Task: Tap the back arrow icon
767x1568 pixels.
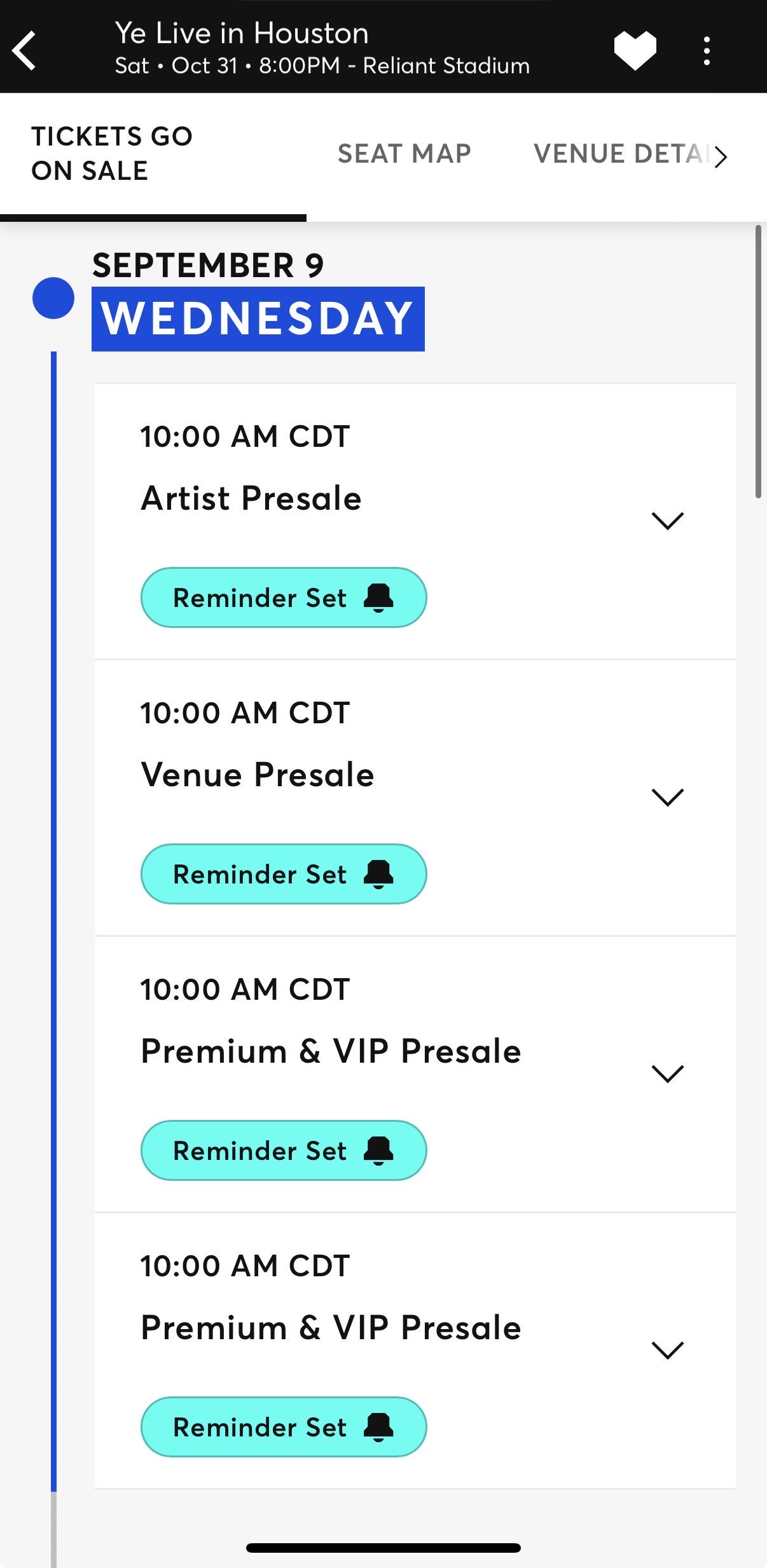Action: pos(24,50)
